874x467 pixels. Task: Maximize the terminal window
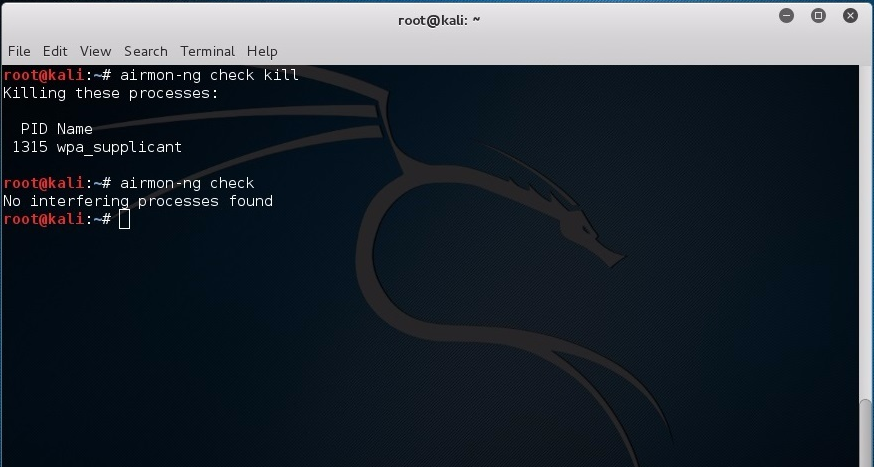point(818,16)
